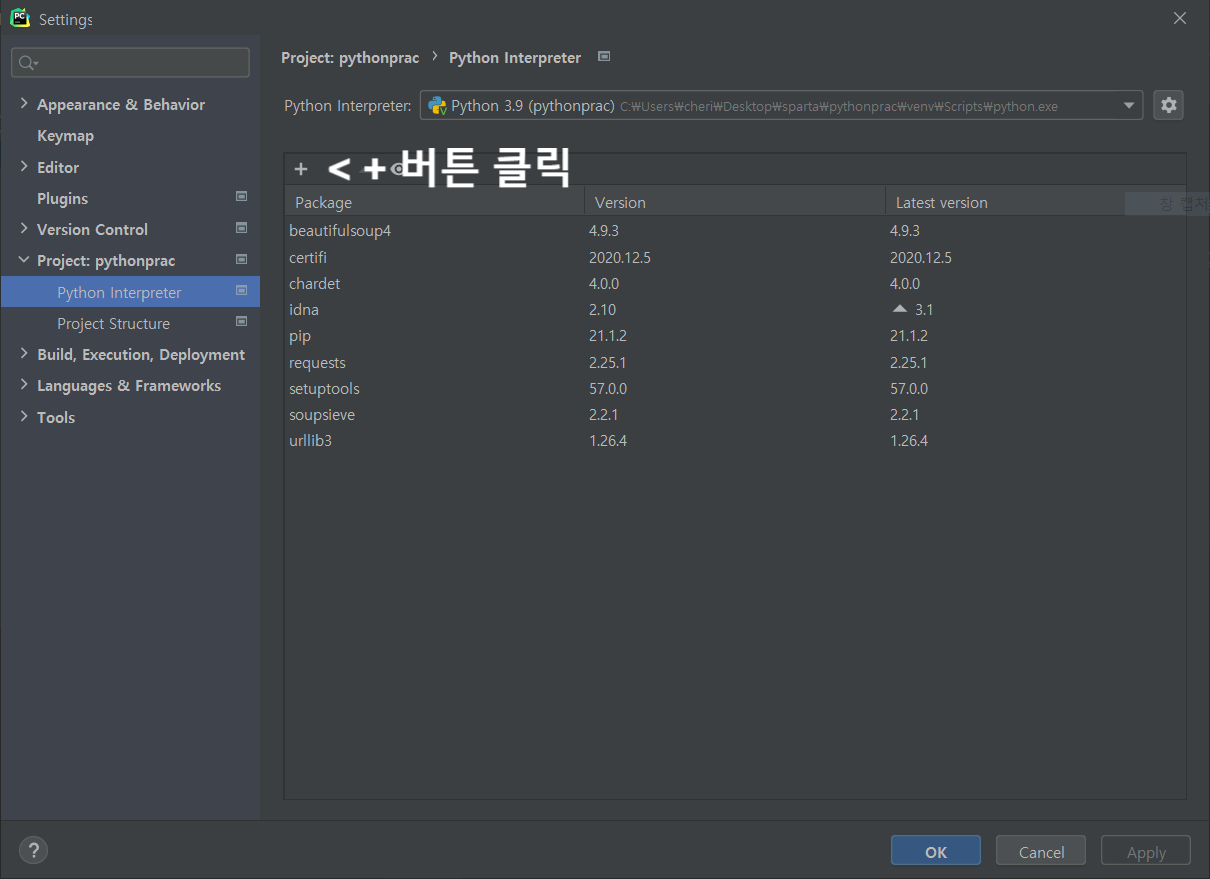The height and width of the screenshot is (879, 1210).
Task: Select the pip package row
Action: [x=735, y=335]
